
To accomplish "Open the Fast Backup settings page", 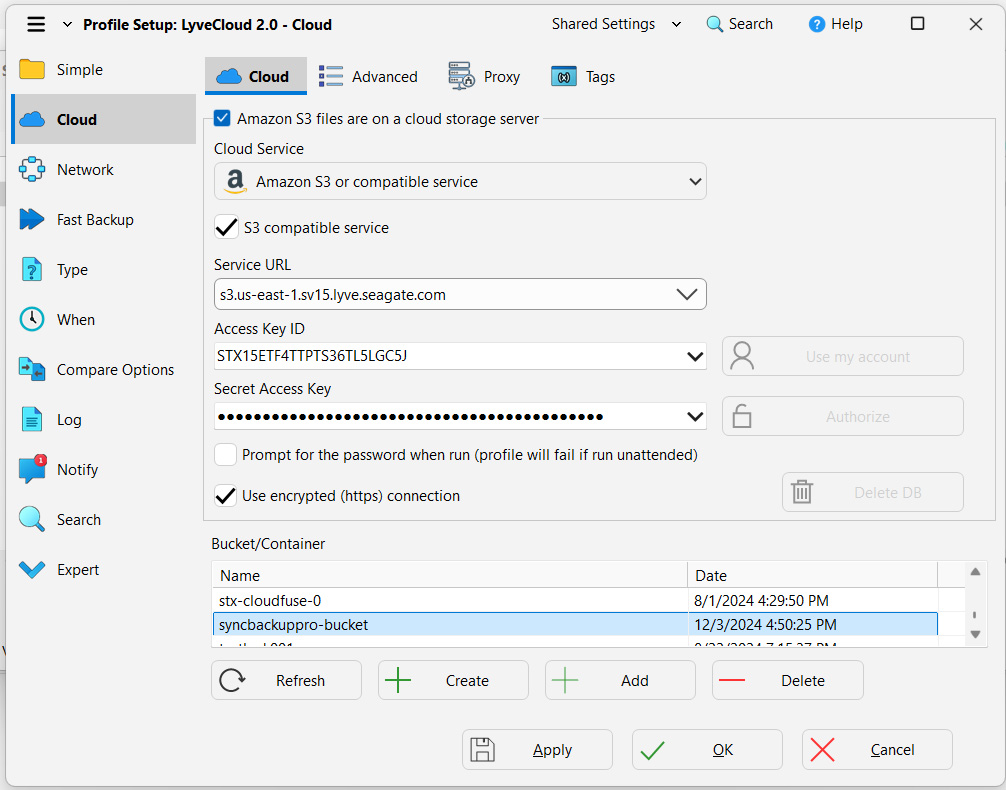I will (104, 219).
